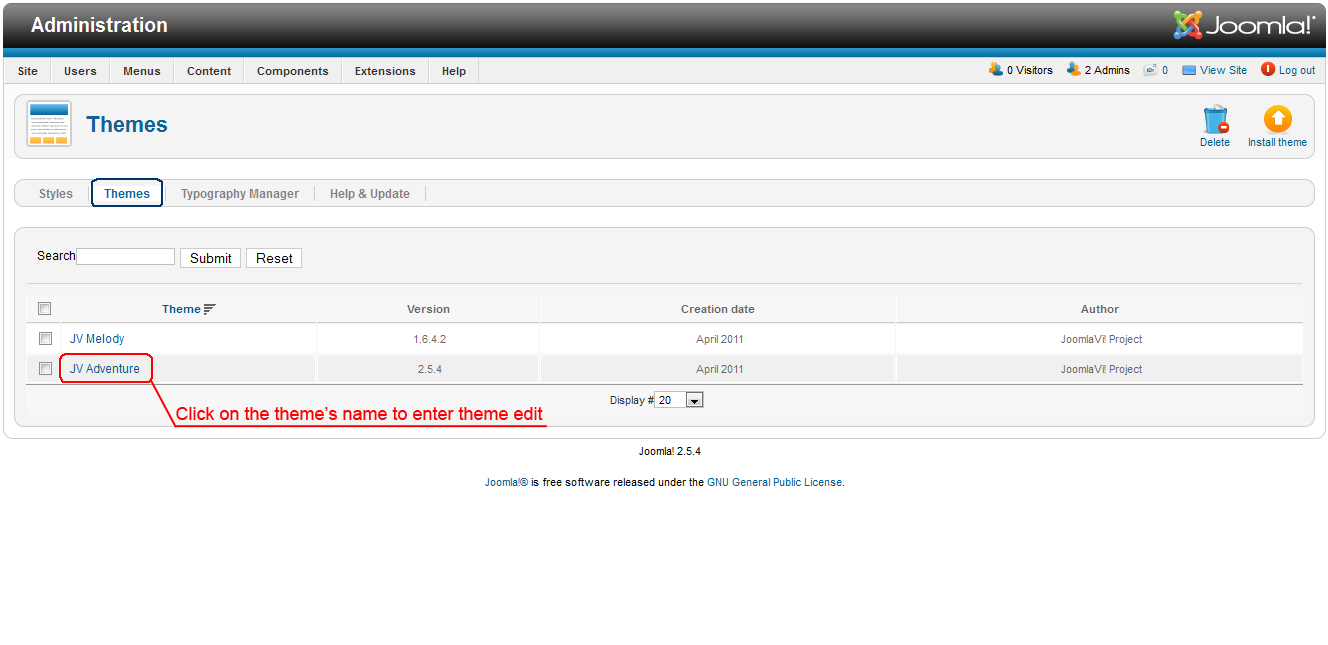The width and height of the screenshot is (1328, 645).
Task: Click the Submit search button
Action: 211,258
